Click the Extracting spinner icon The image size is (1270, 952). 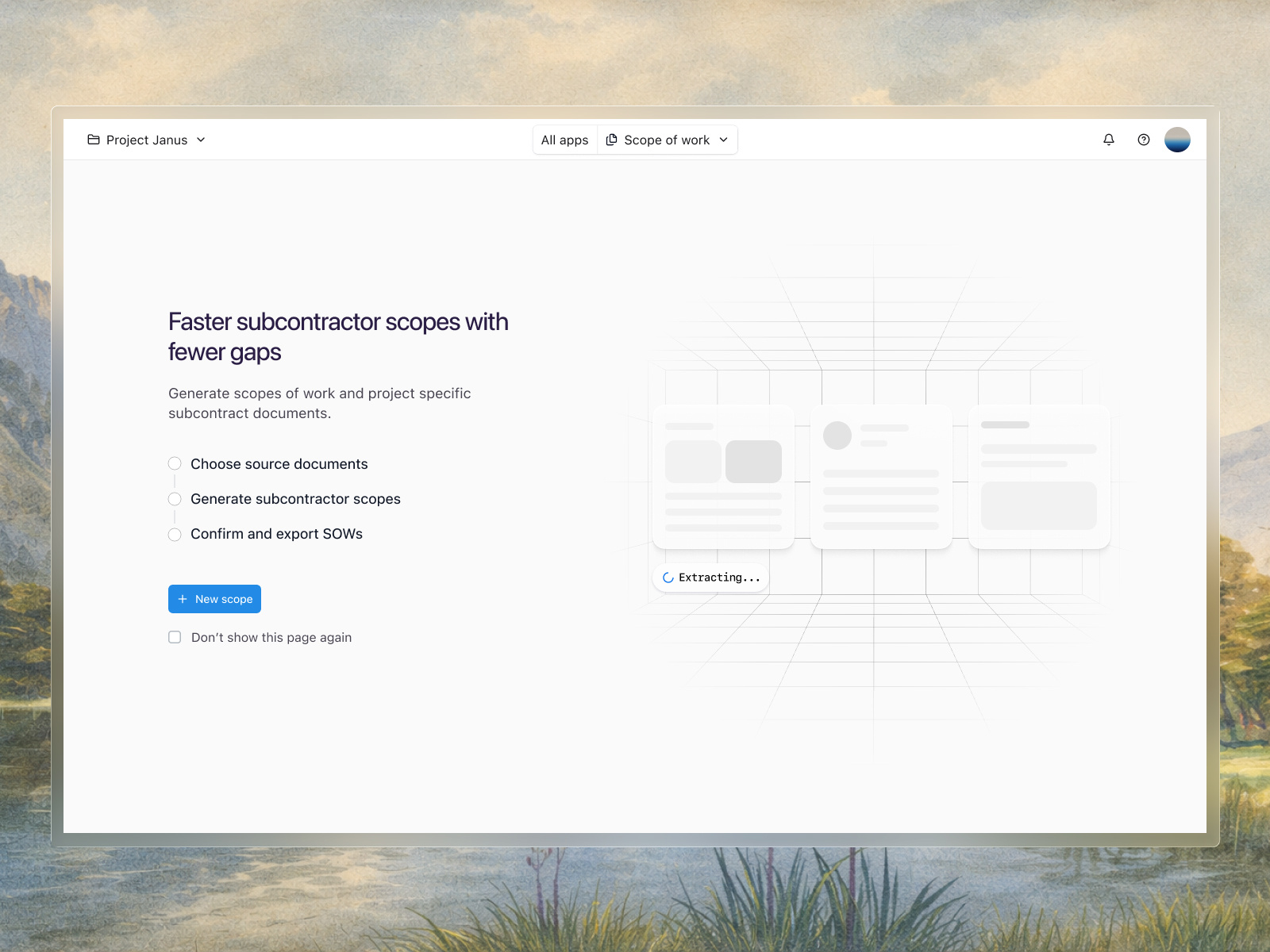pyautogui.click(x=668, y=578)
